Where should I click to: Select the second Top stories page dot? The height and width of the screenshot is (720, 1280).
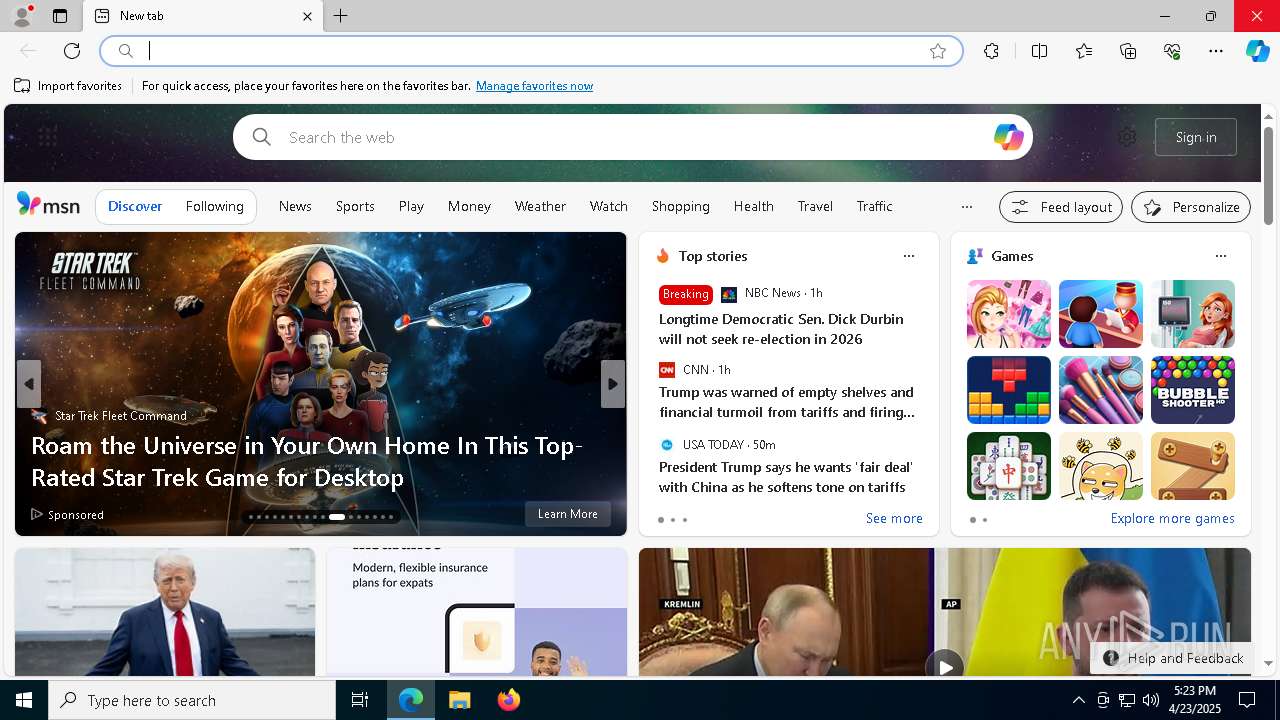point(673,520)
